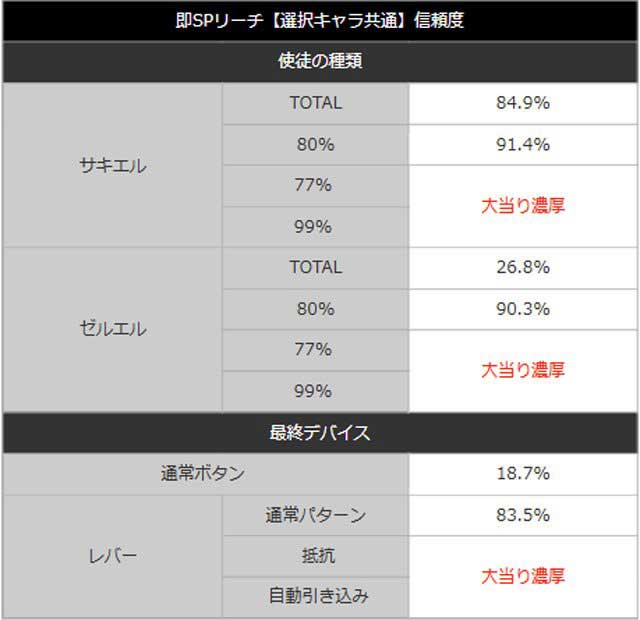Image resolution: width=640 pixels, height=620 pixels.
Task: Click the 83.5% value cell
Action: click(523, 515)
